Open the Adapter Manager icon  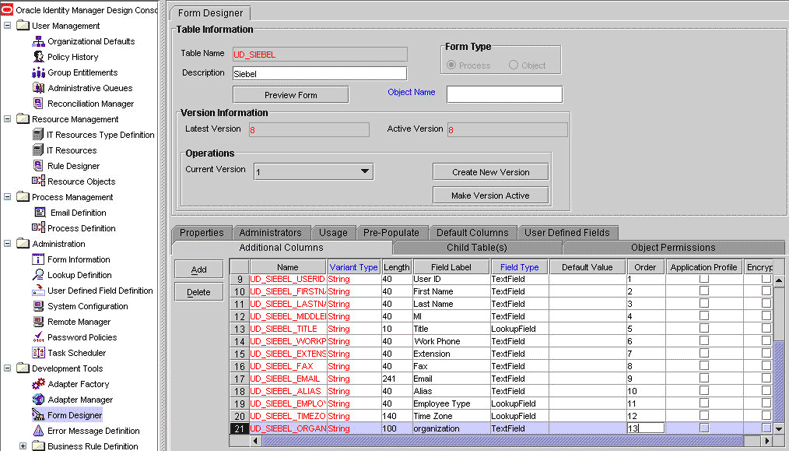pos(39,400)
